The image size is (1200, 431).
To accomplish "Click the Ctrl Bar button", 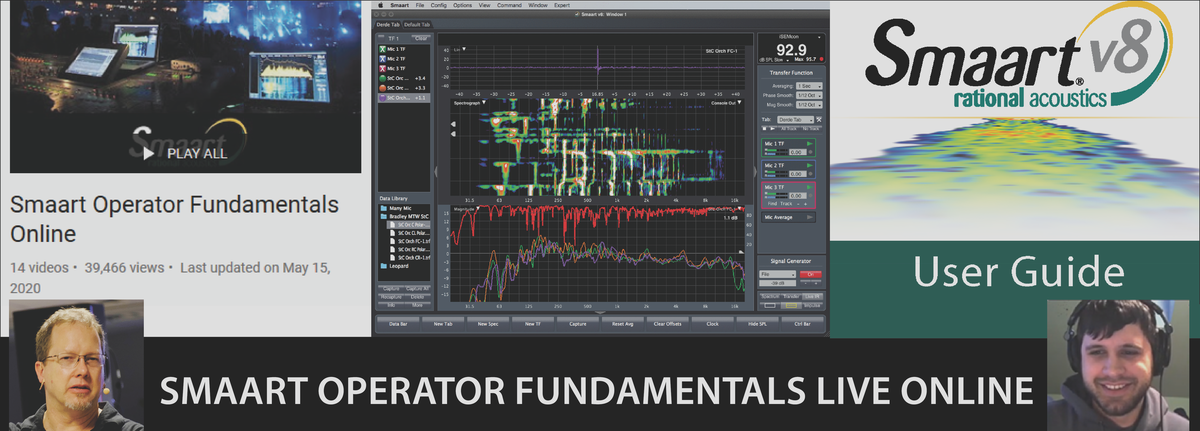I will tap(803, 324).
